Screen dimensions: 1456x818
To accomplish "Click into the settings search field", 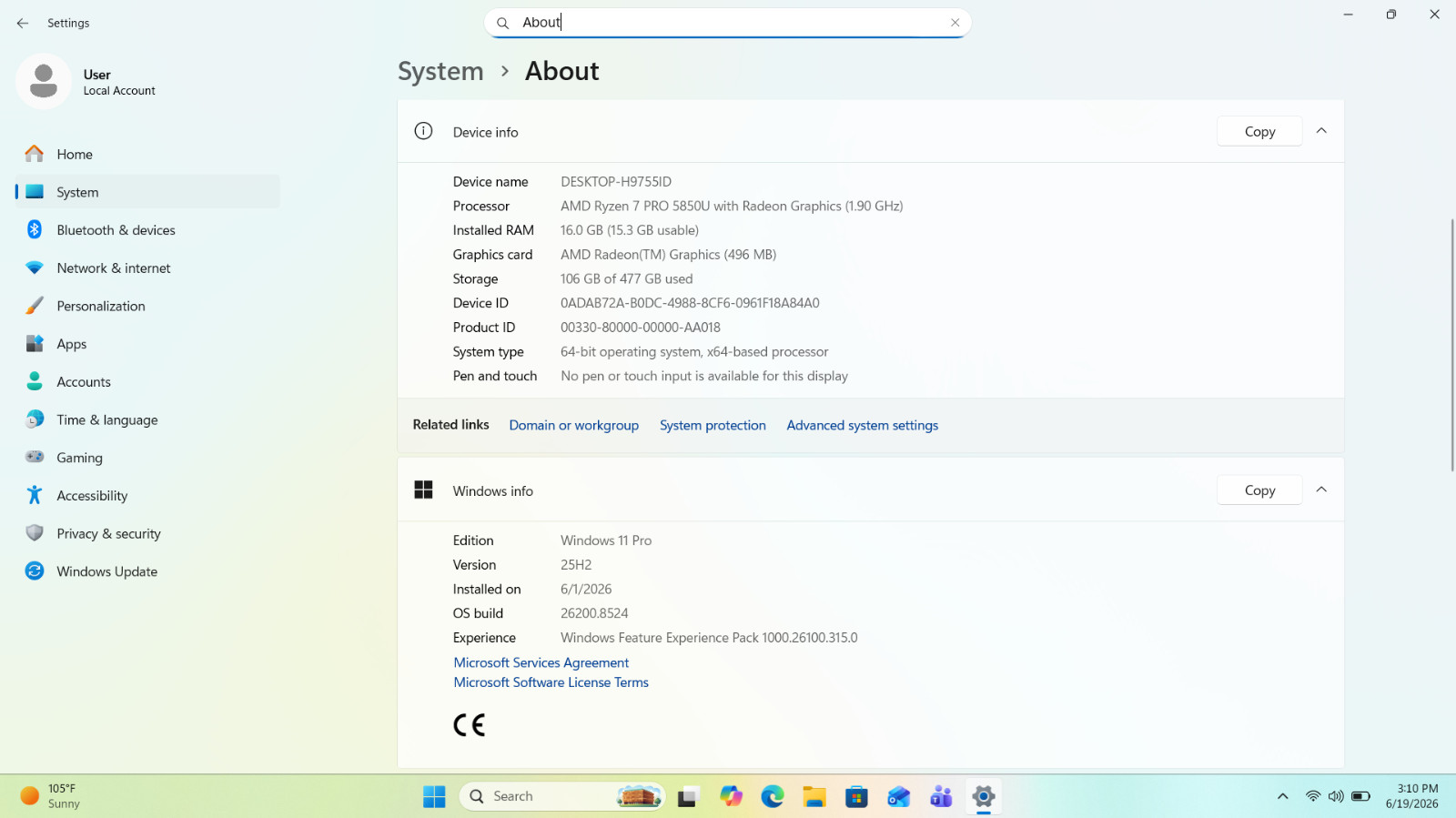I will click(x=728, y=23).
